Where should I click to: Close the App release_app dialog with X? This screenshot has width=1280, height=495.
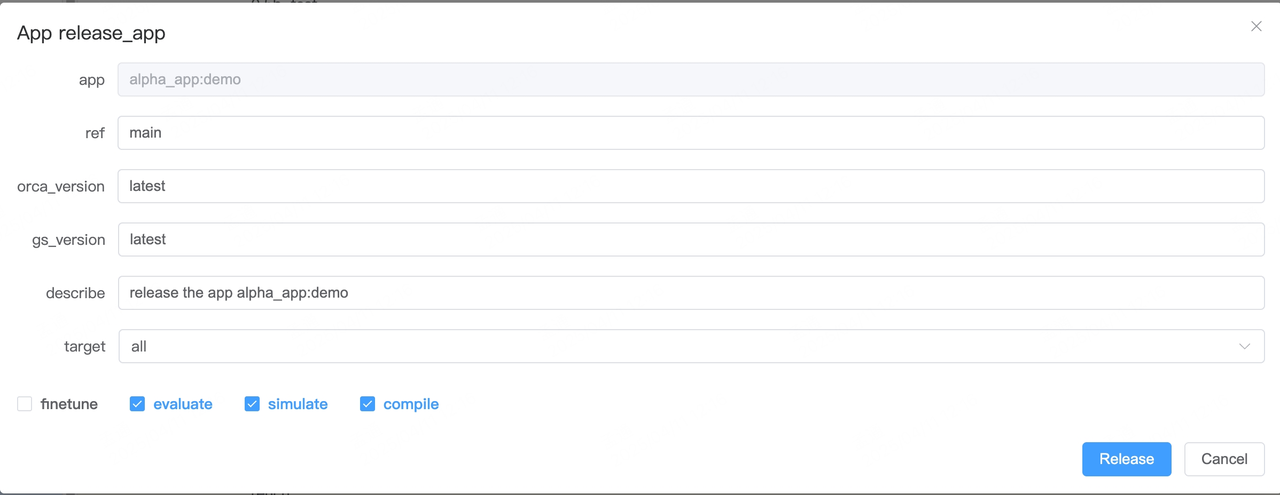1256,26
